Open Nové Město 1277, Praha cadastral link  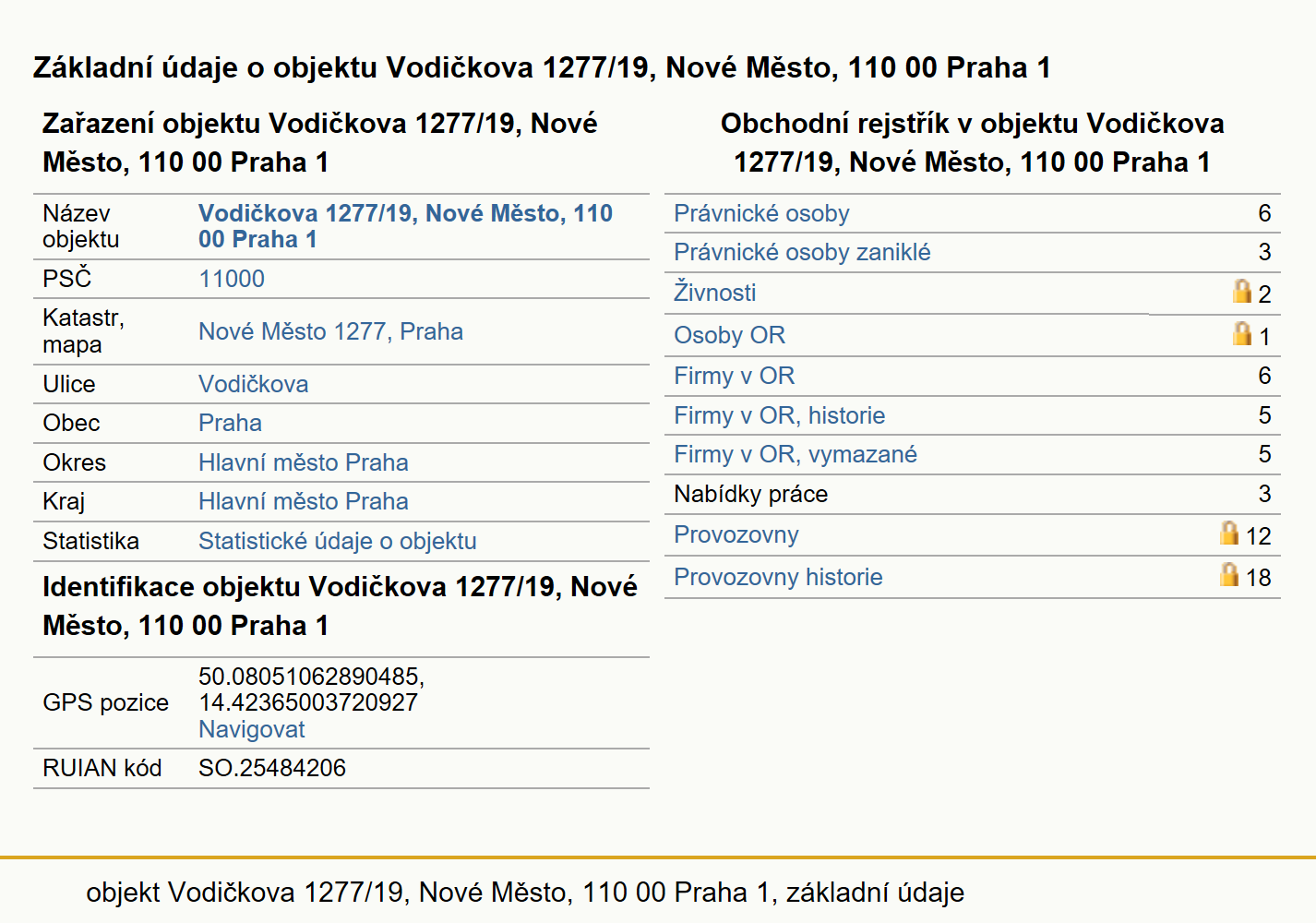click(330, 331)
